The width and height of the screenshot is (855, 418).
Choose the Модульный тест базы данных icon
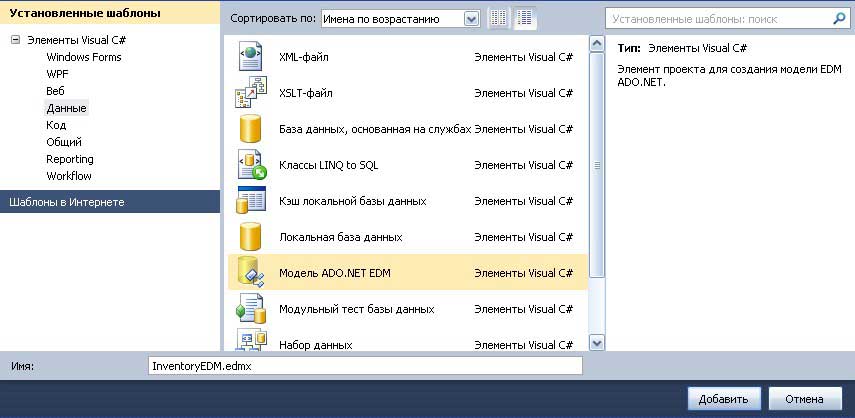(x=249, y=309)
